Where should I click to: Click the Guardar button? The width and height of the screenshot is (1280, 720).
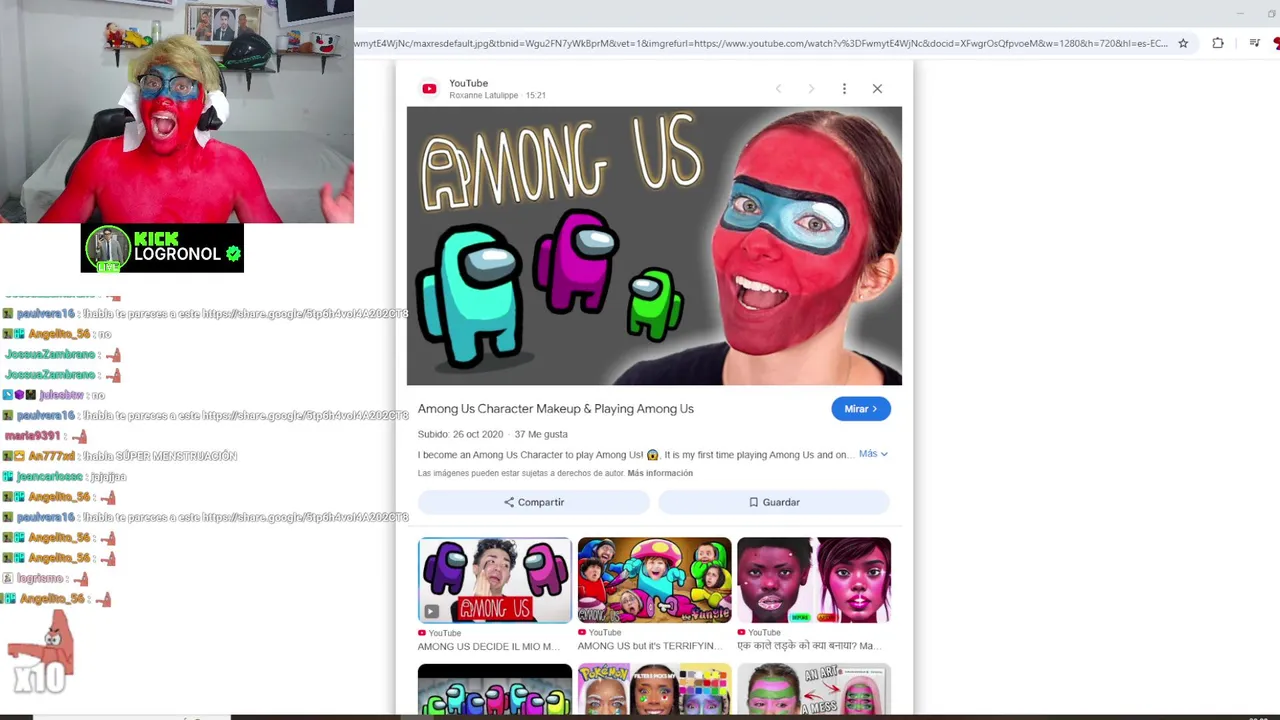tap(774, 502)
